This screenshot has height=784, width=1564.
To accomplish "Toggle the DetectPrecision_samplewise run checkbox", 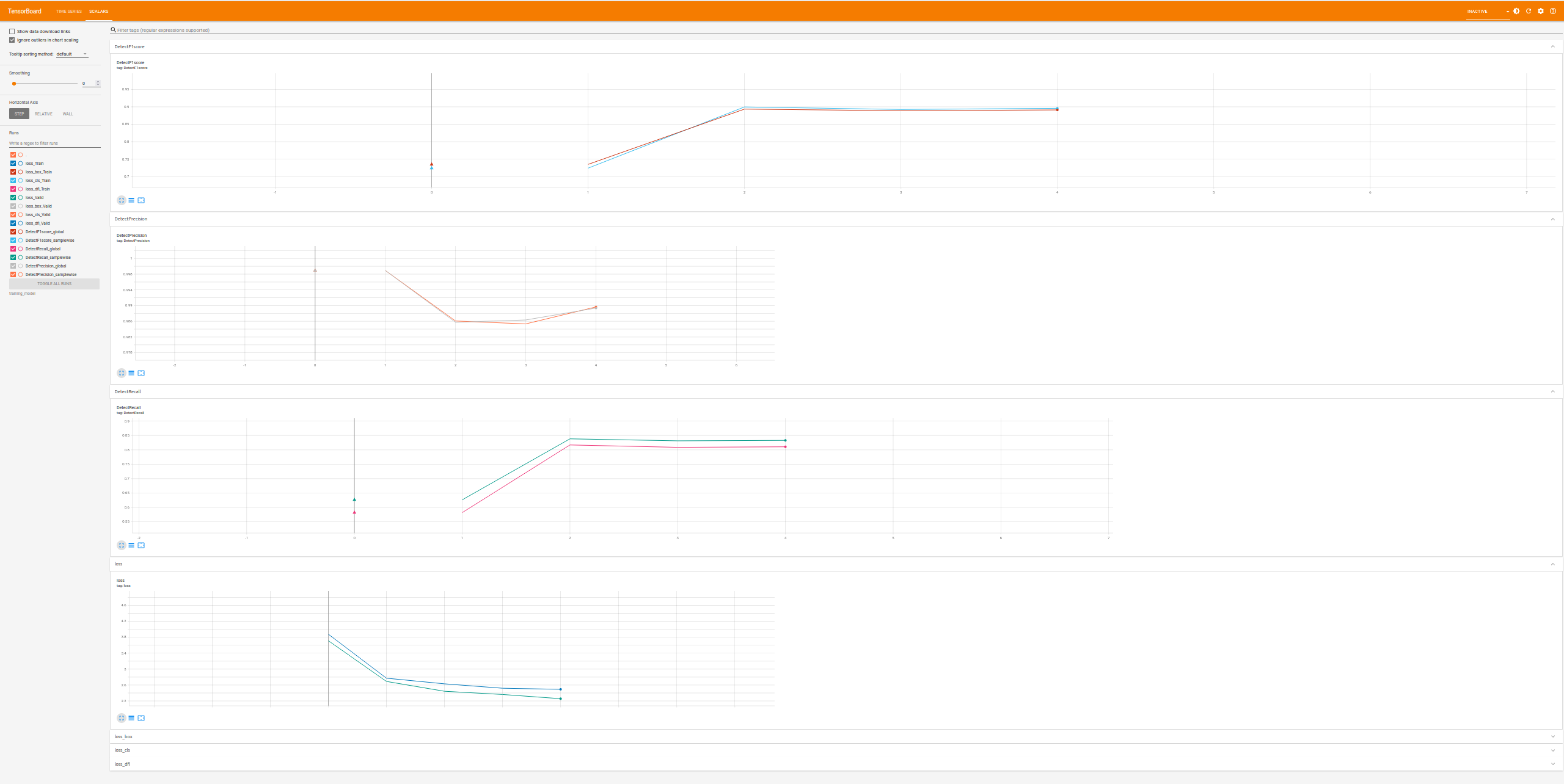I will [x=13, y=274].
